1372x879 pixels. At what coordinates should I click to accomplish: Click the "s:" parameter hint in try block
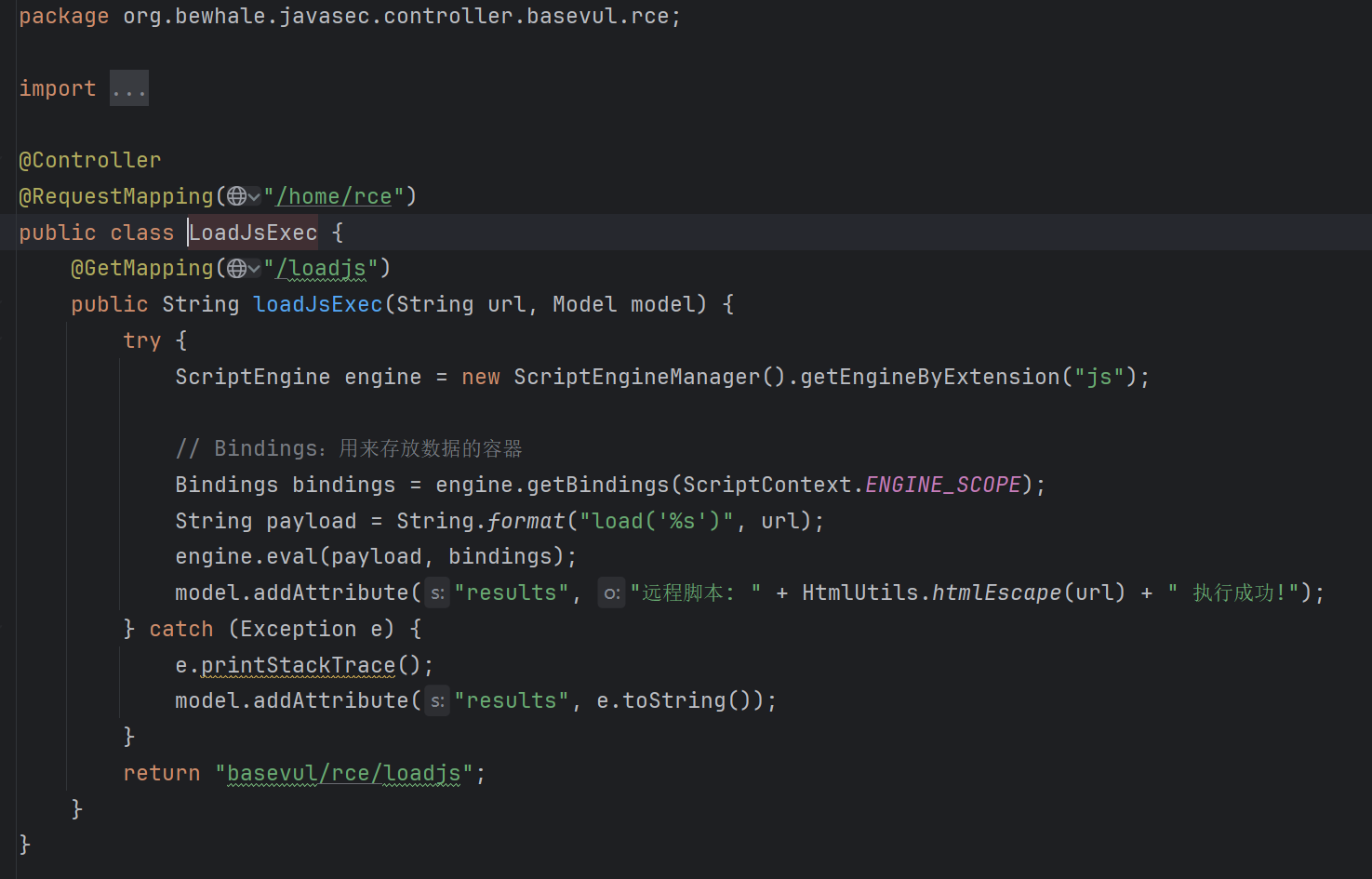437,593
